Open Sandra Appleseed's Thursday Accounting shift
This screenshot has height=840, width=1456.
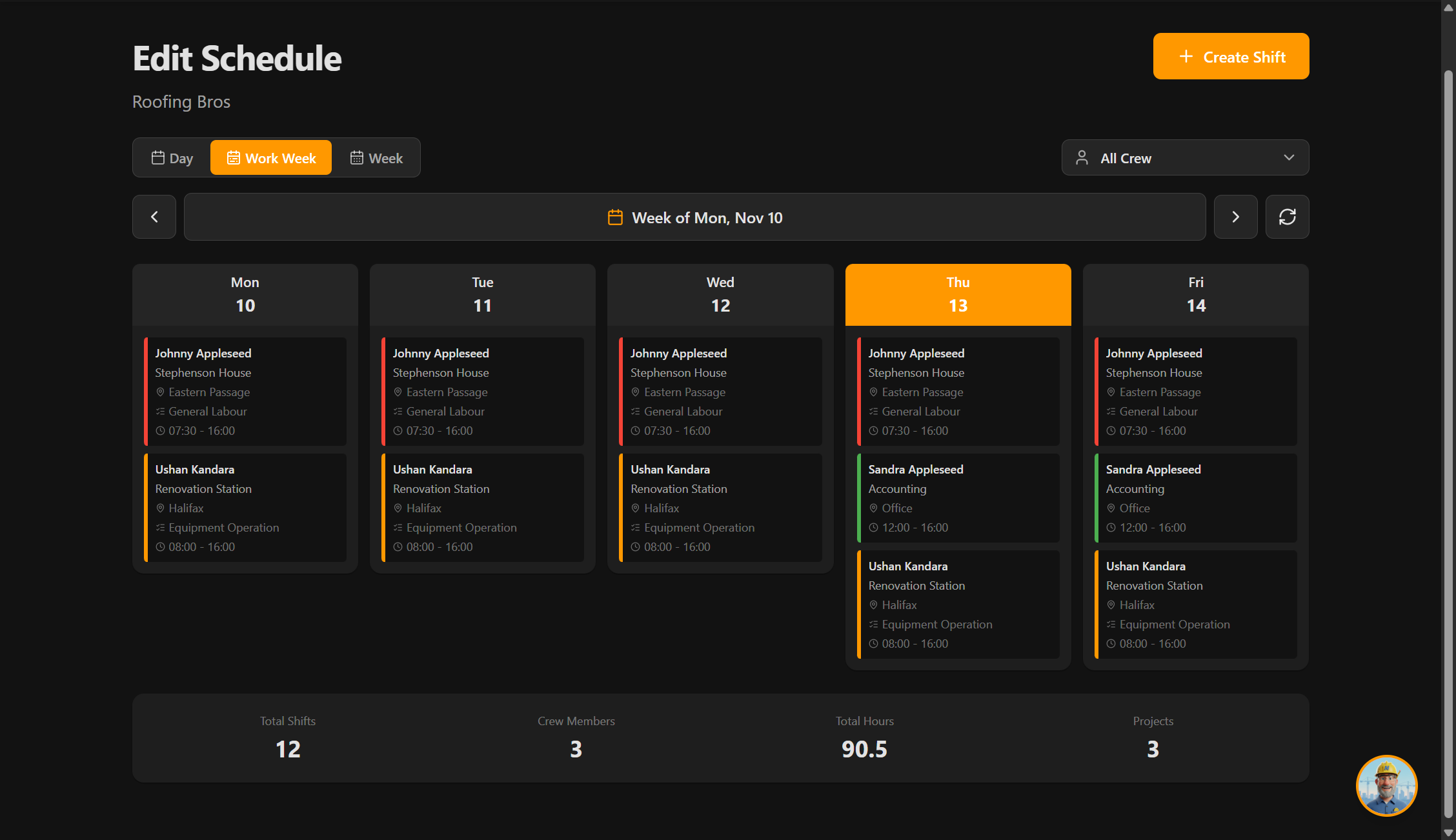click(958, 497)
